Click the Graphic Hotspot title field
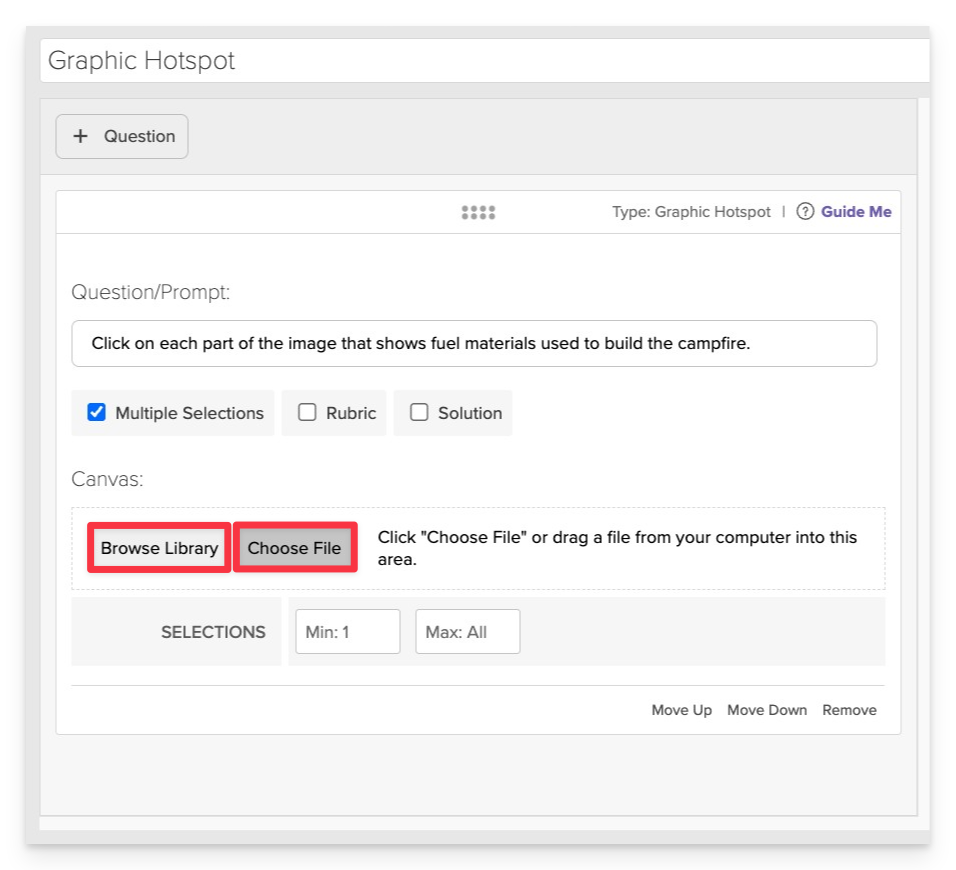 [485, 60]
